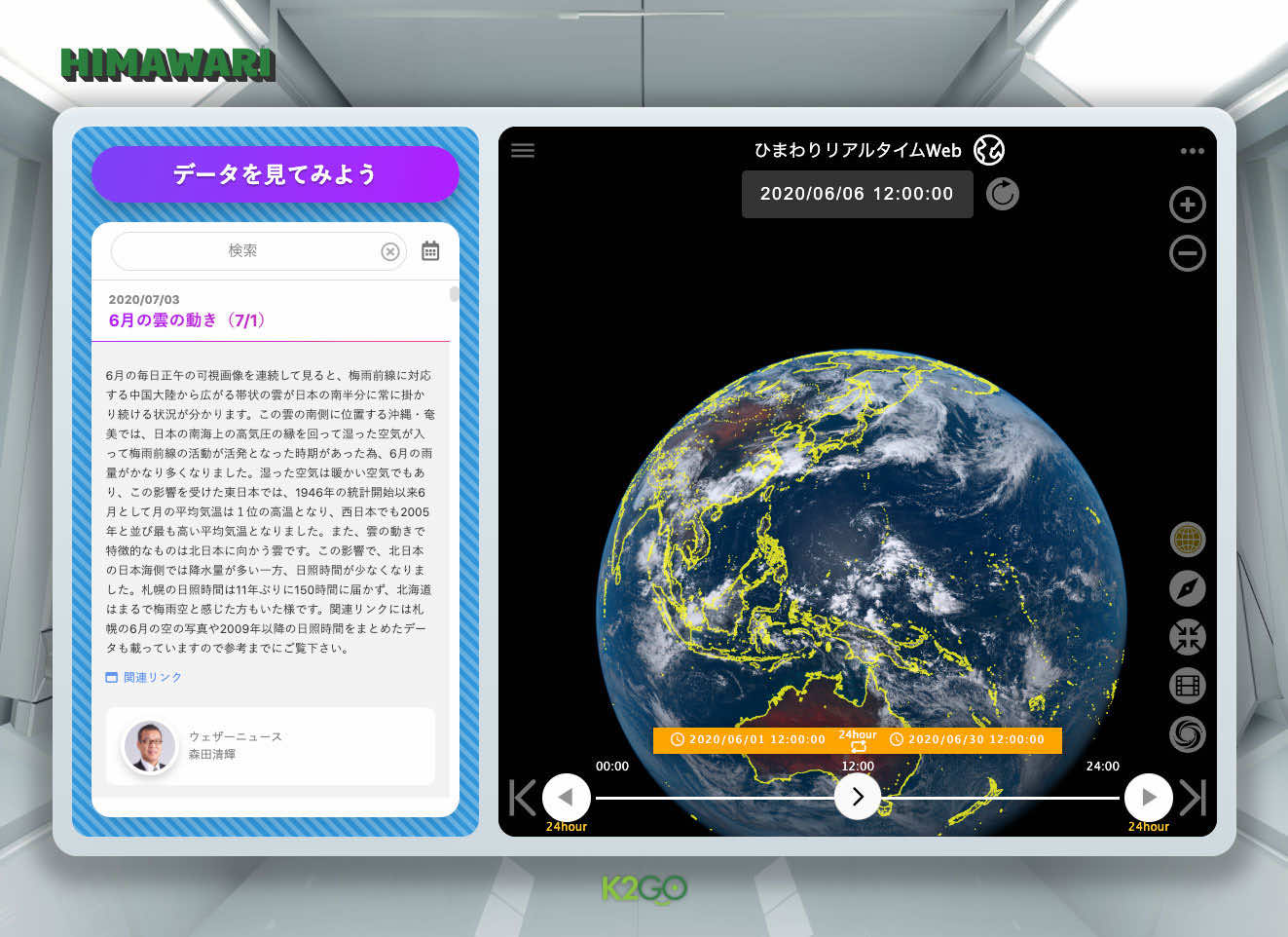This screenshot has height=937, width=1288.
Task: Click the 00:00 timeline label
Action: (612, 767)
